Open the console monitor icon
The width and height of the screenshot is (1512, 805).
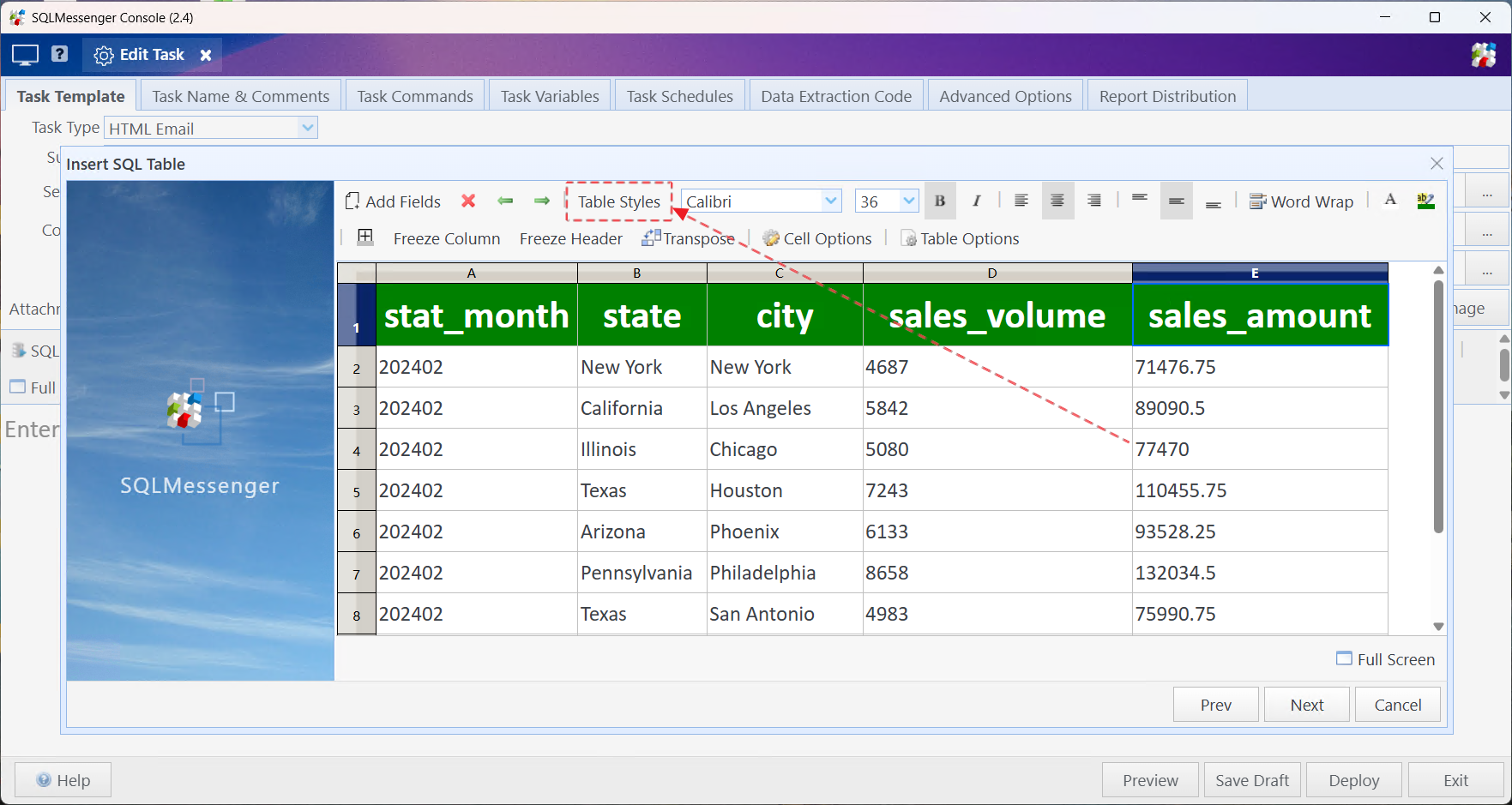[x=25, y=55]
